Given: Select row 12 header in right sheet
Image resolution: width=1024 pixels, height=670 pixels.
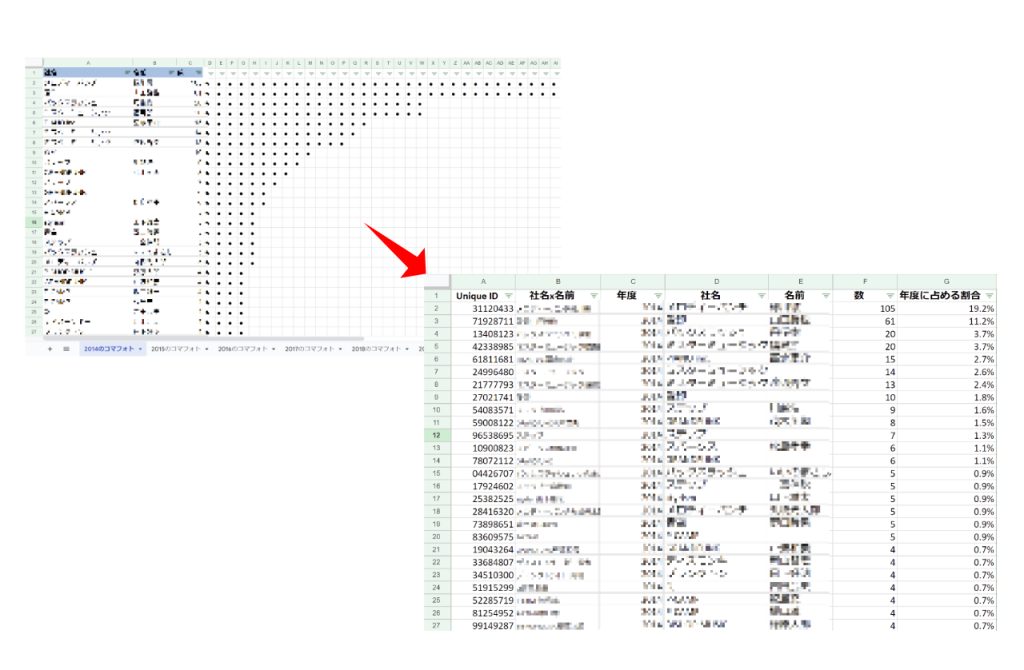Looking at the screenshot, I should 437,436.
